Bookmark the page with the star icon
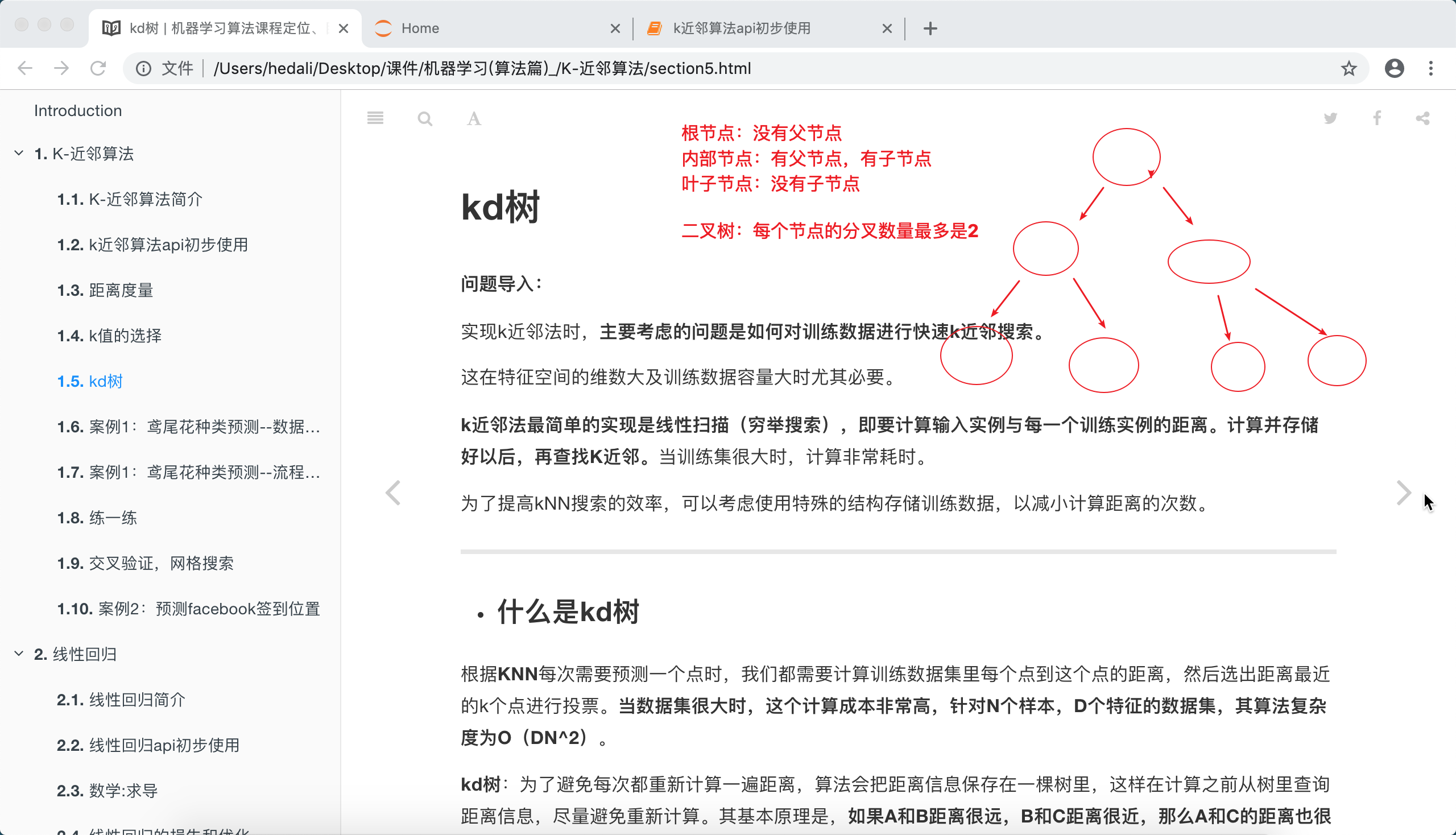This screenshot has width=1456, height=835. pyautogui.click(x=1348, y=68)
